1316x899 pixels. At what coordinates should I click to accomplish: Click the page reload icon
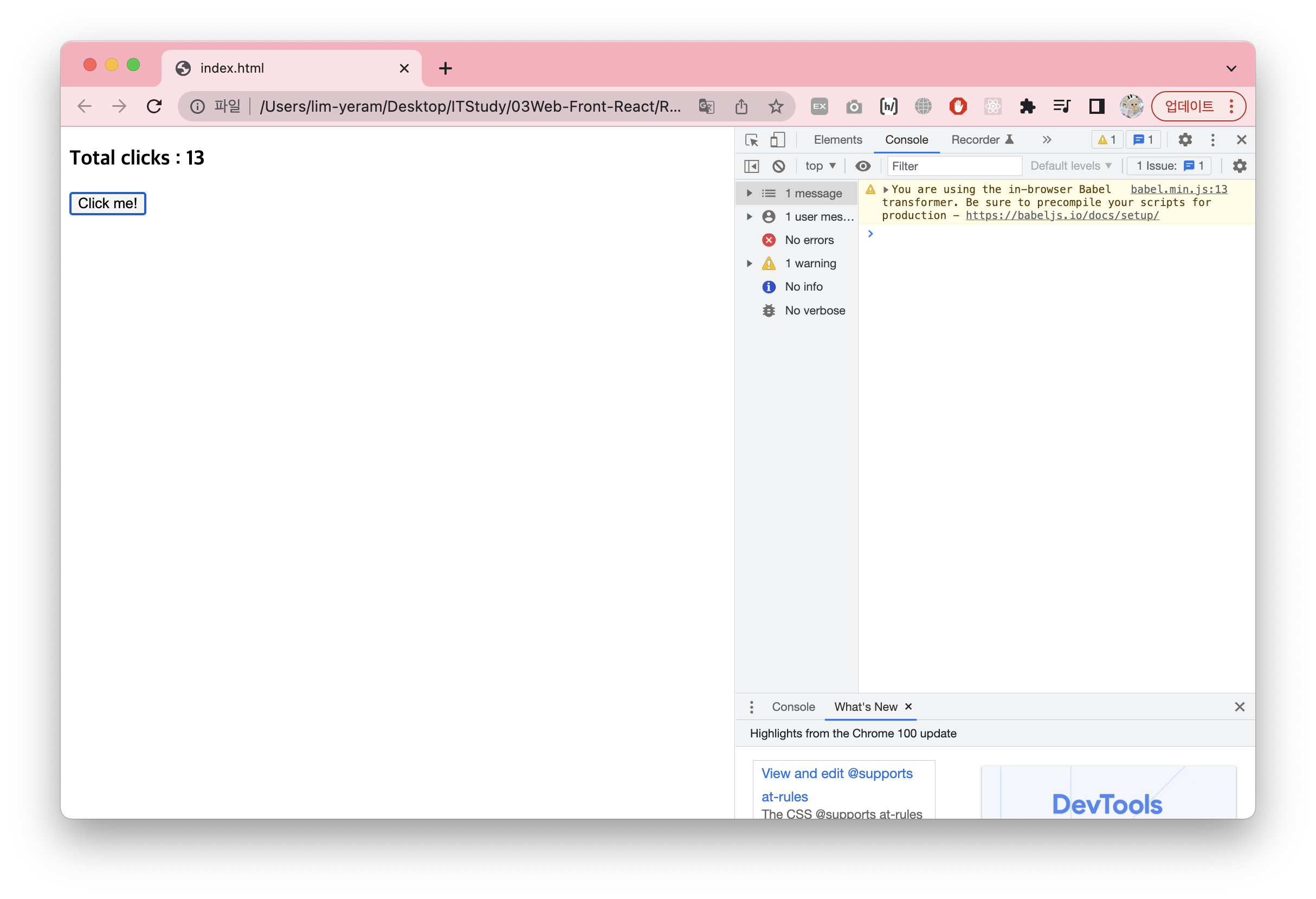tap(154, 106)
